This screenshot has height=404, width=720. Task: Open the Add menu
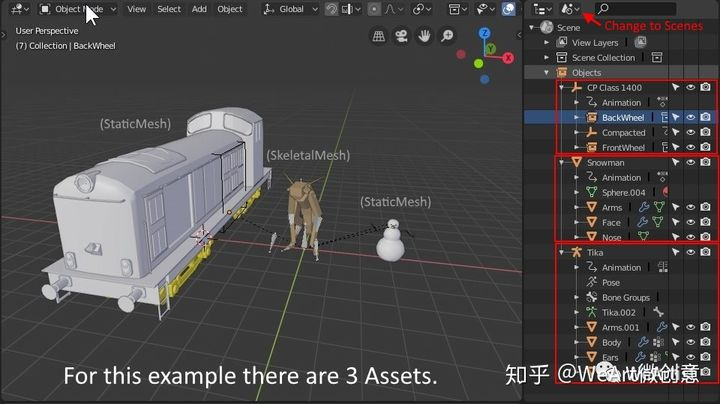pyautogui.click(x=199, y=9)
